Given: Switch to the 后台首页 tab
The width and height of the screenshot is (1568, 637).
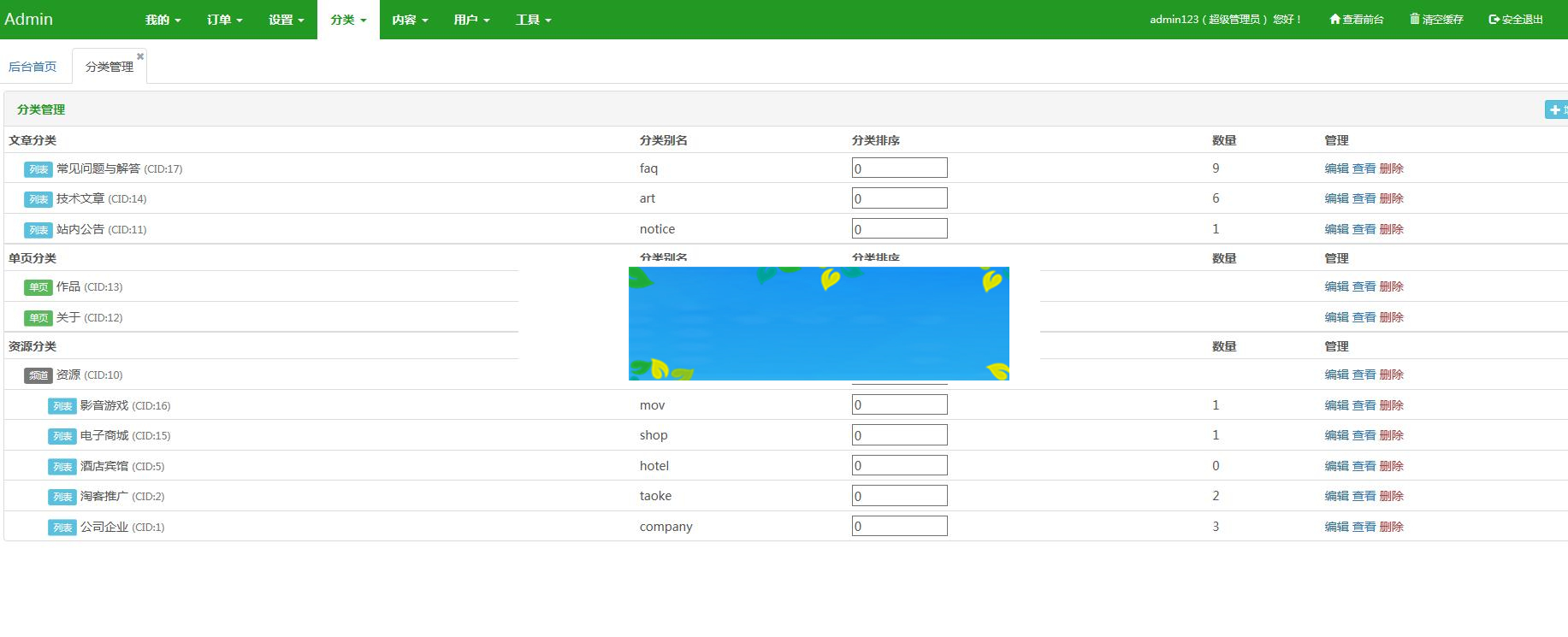Looking at the screenshot, I should pyautogui.click(x=33, y=67).
